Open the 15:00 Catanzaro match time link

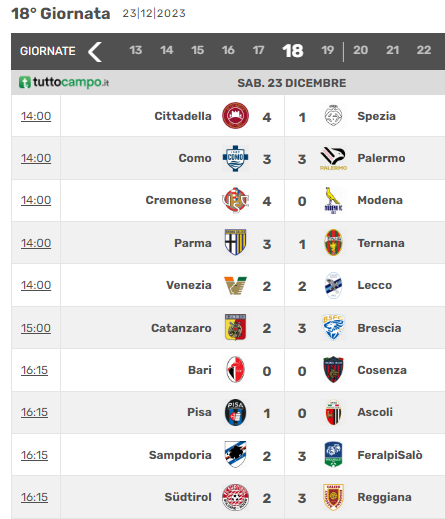pos(36,328)
